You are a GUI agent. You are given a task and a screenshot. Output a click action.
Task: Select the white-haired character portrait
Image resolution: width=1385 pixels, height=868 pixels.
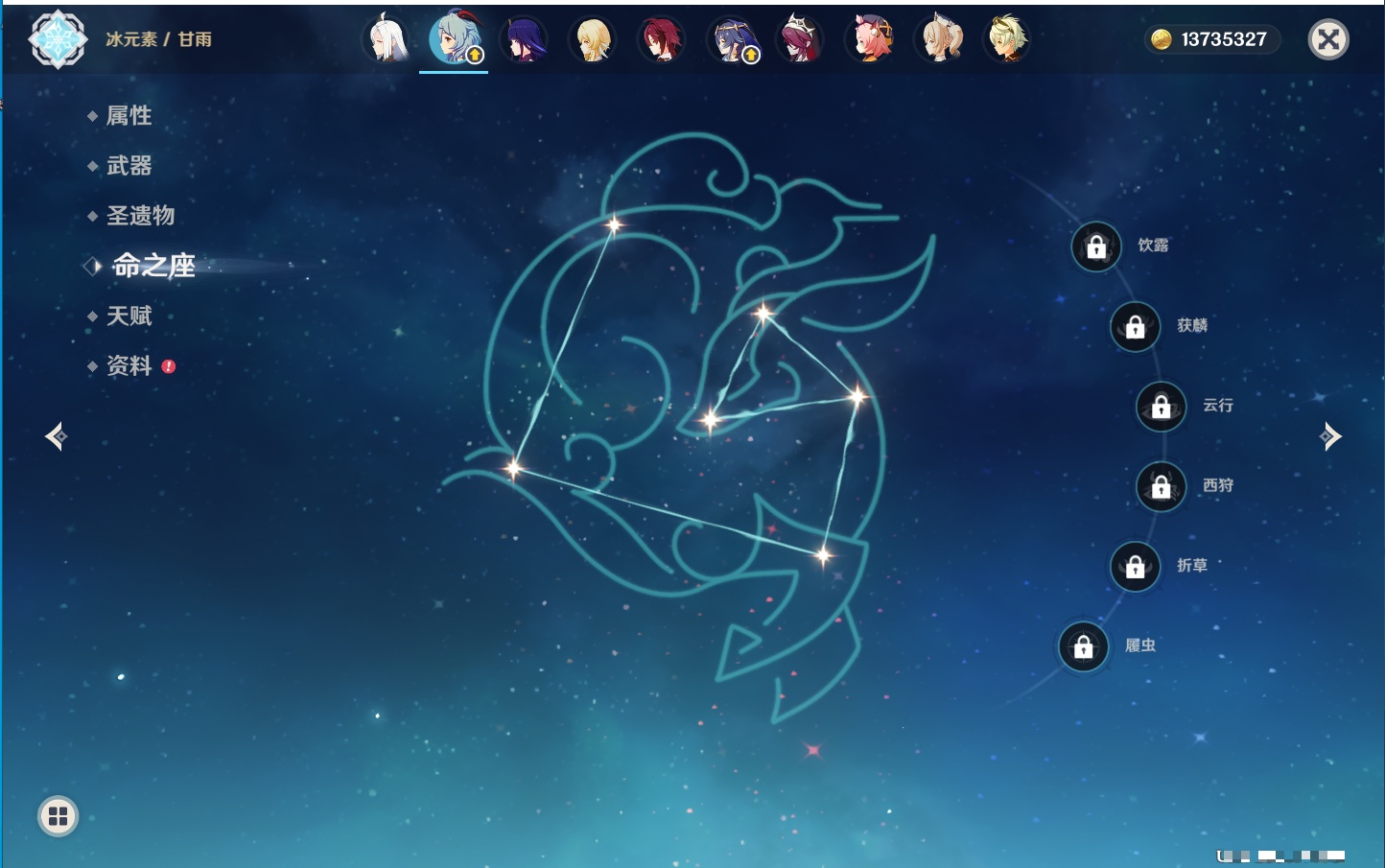coord(387,39)
